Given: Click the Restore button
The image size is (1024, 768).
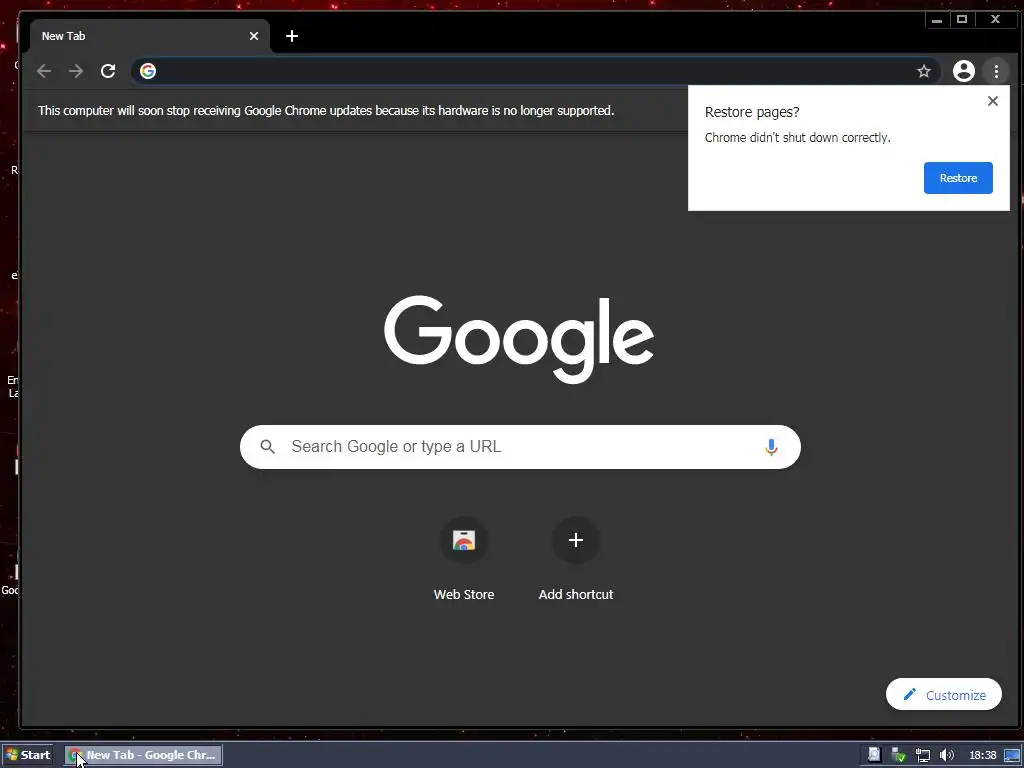Looking at the screenshot, I should tap(958, 178).
